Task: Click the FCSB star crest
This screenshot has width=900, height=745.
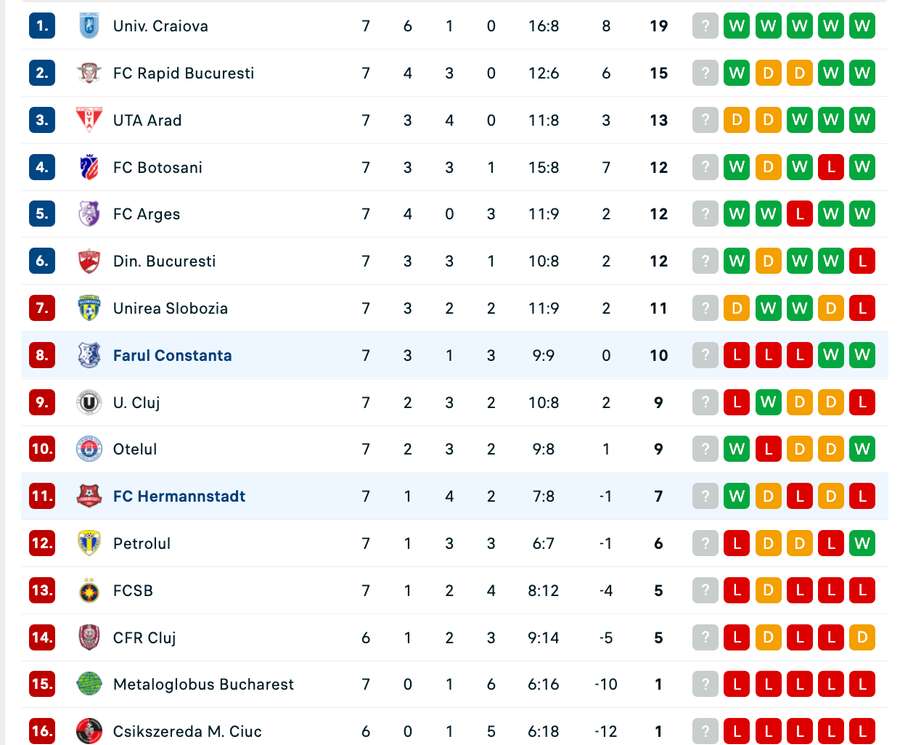Action: (x=89, y=590)
